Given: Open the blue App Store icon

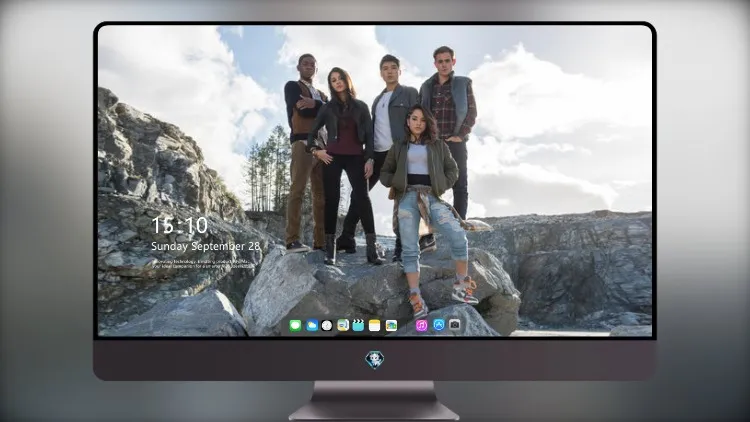Looking at the screenshot, I should pyautogui.click(x=438, y=325).
